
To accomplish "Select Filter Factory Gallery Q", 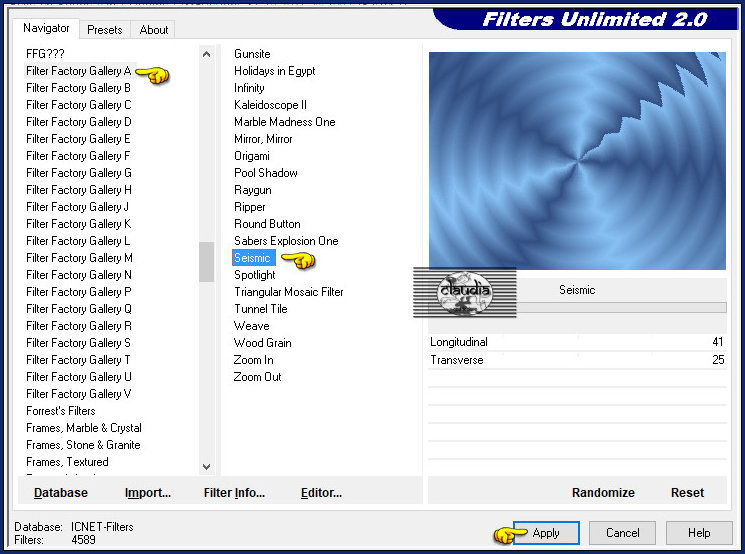I will tap(78, 309).
